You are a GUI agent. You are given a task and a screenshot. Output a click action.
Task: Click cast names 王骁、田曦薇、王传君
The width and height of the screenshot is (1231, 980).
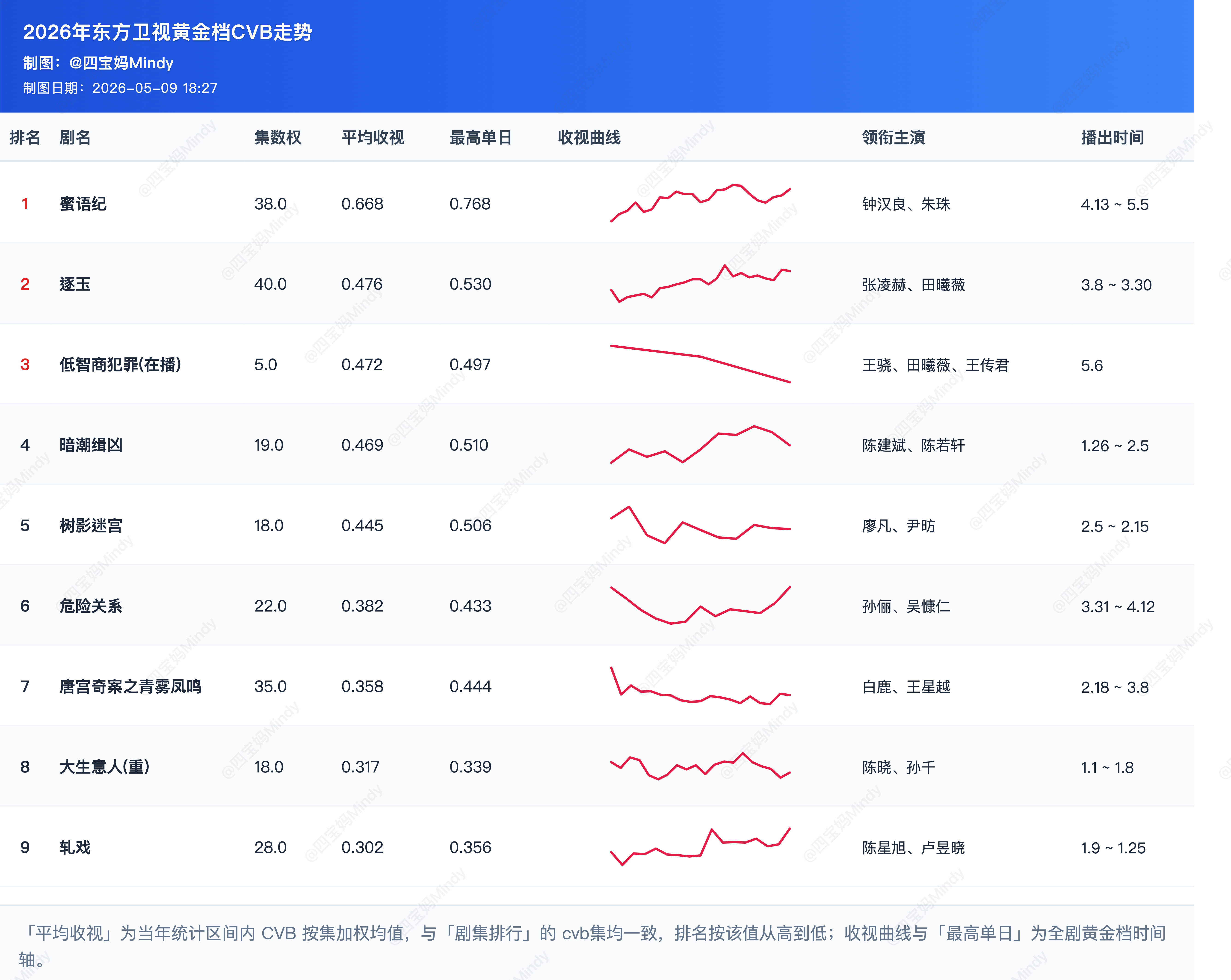coord(935,365)
